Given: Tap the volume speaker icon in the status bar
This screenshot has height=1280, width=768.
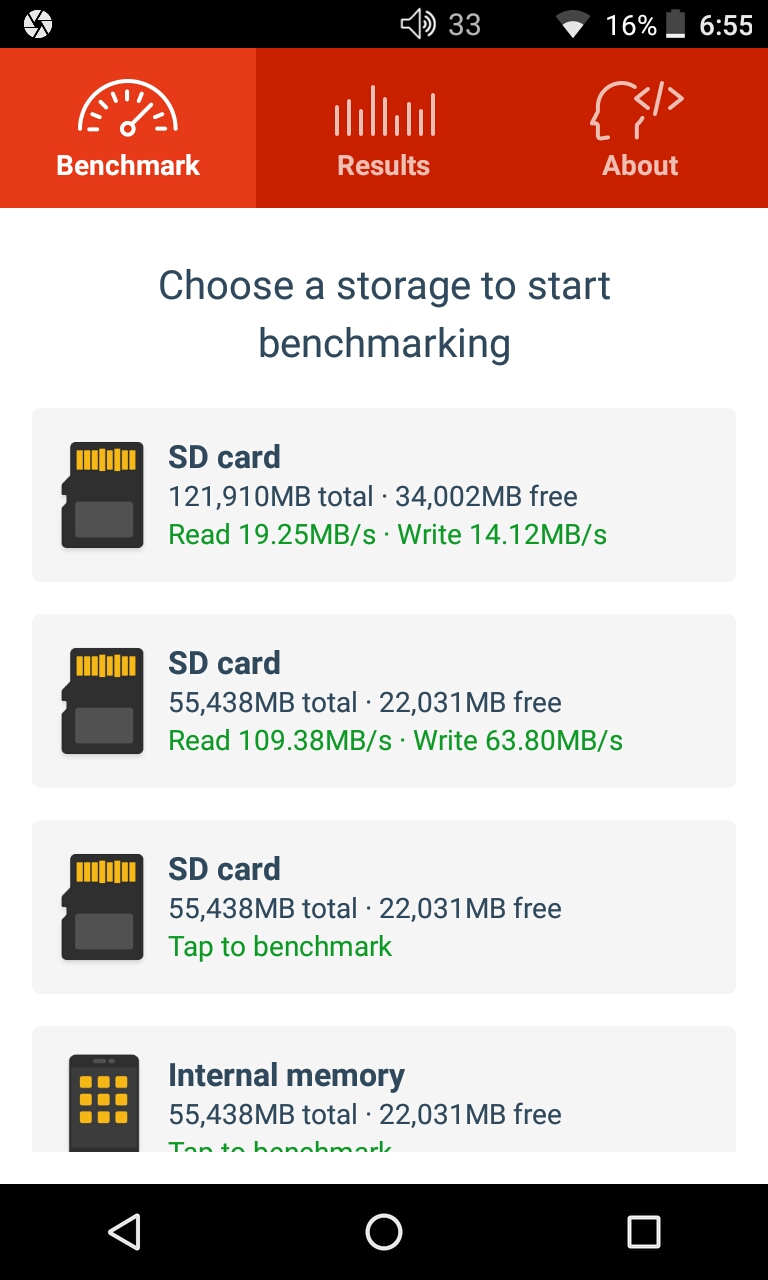Looking at the screenshot, I should coord(418,24).
